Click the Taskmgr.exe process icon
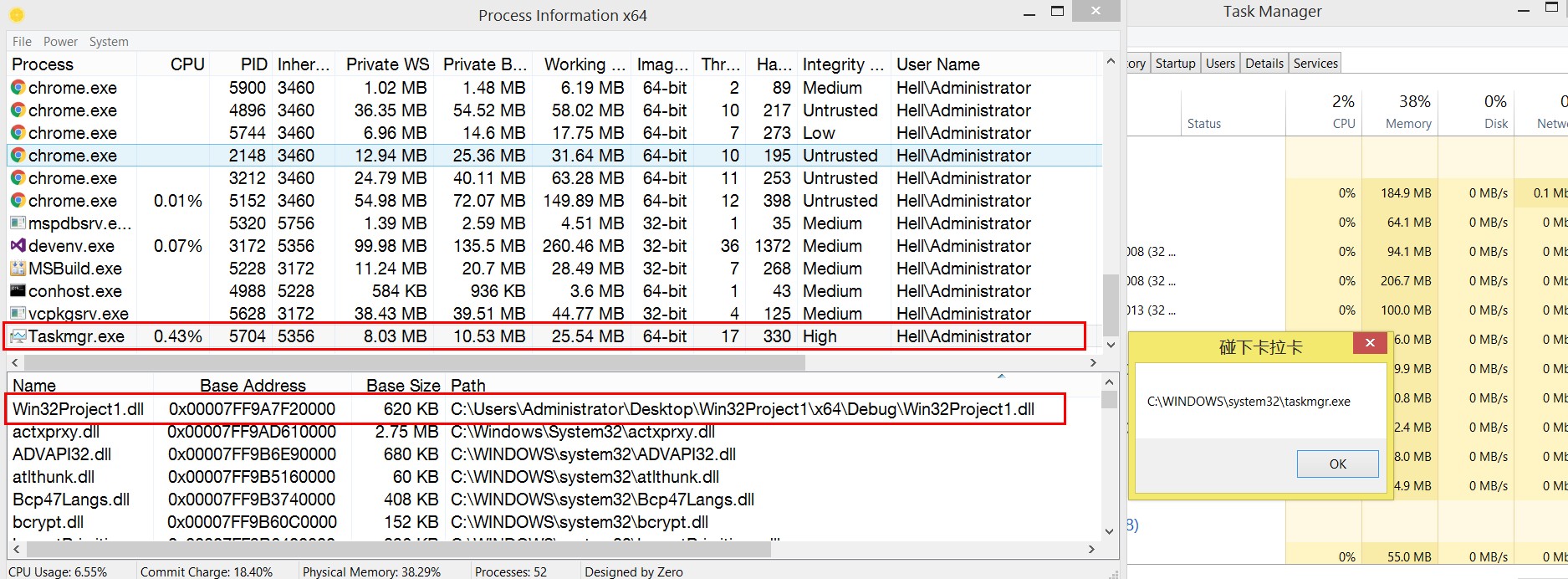The image size is (1568, 579). 18,336
